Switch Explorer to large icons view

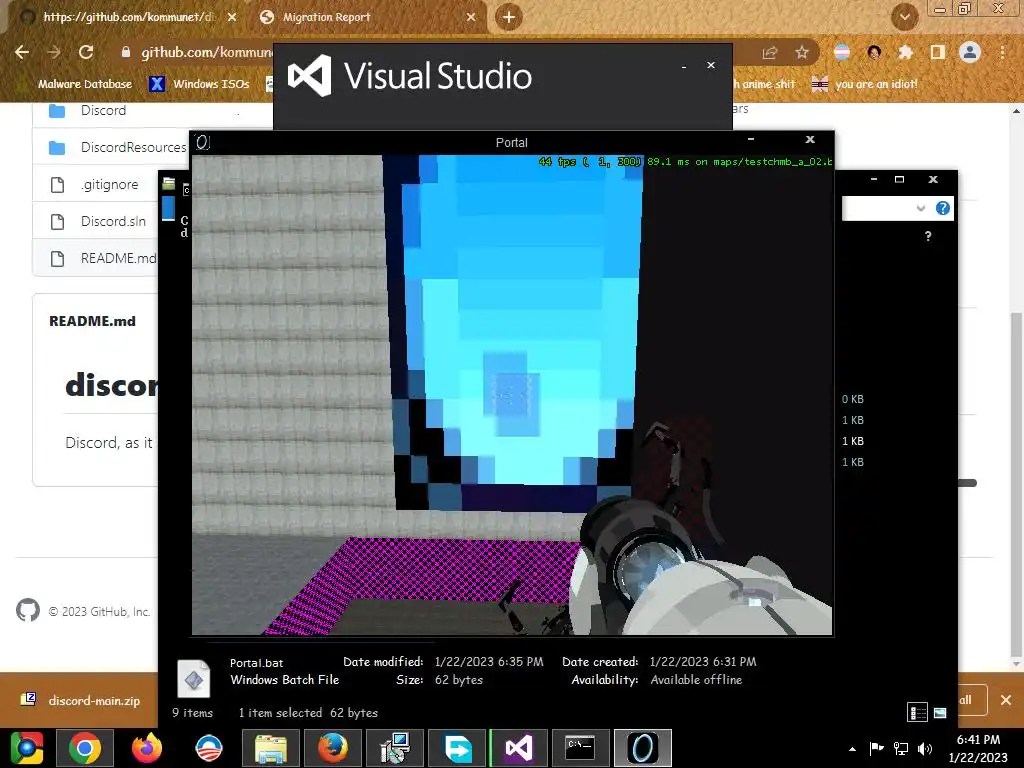(940, 712)
